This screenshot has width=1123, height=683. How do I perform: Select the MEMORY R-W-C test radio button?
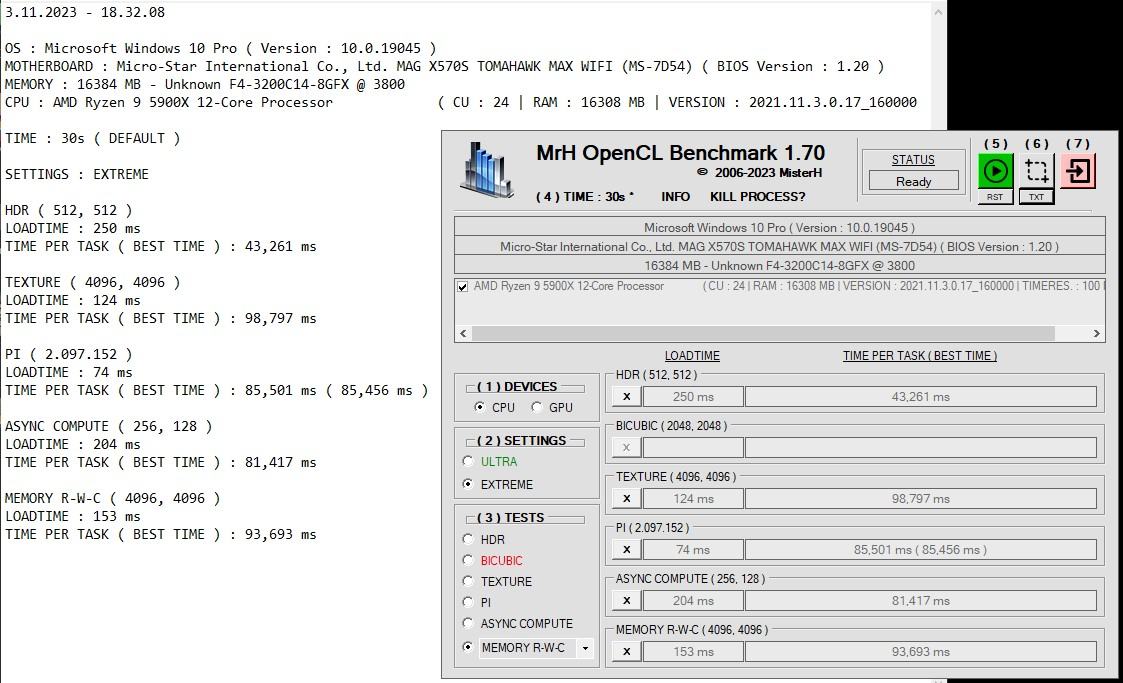point(468,646)
